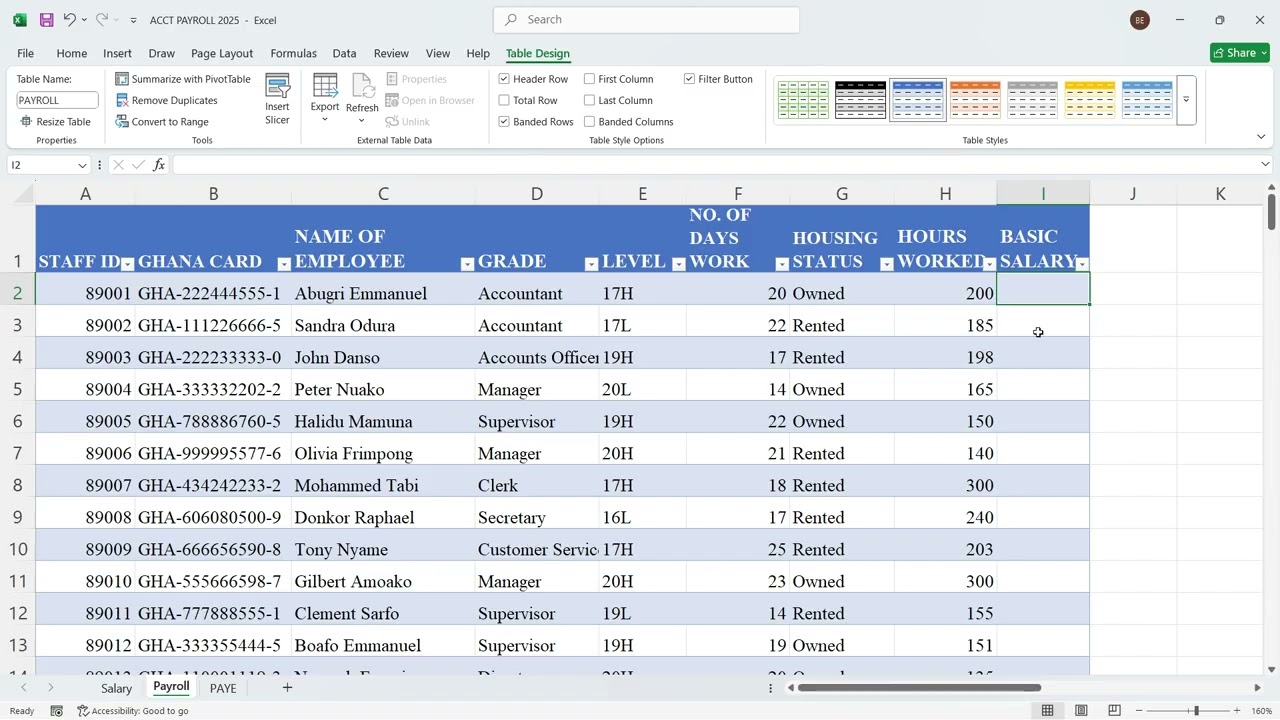Click the Save icon in title bar
This screenshot has width=1280, height=720.
[x=46, y=20]
